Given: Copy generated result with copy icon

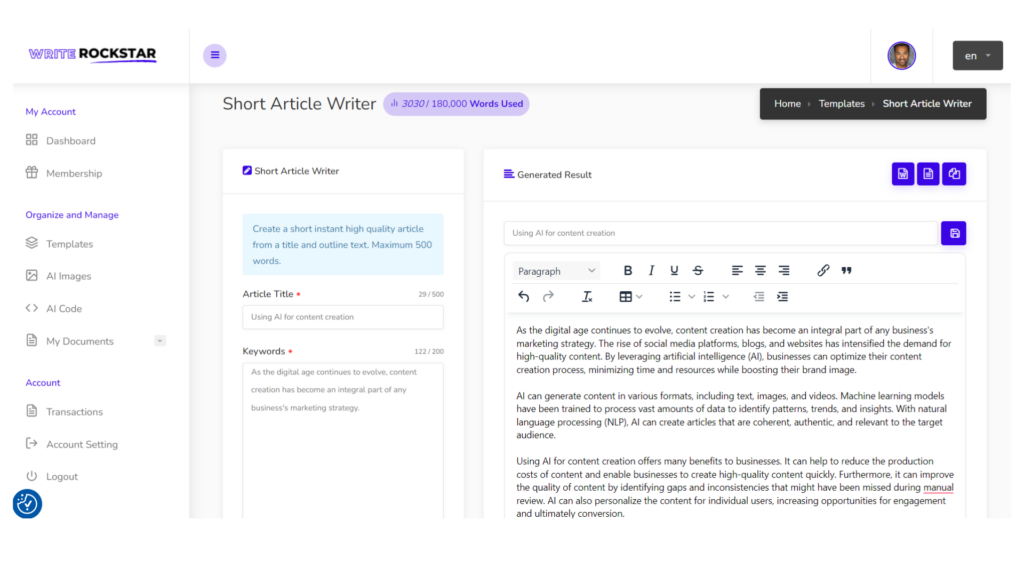Looking at the screenshot, I should click(954, 174).
